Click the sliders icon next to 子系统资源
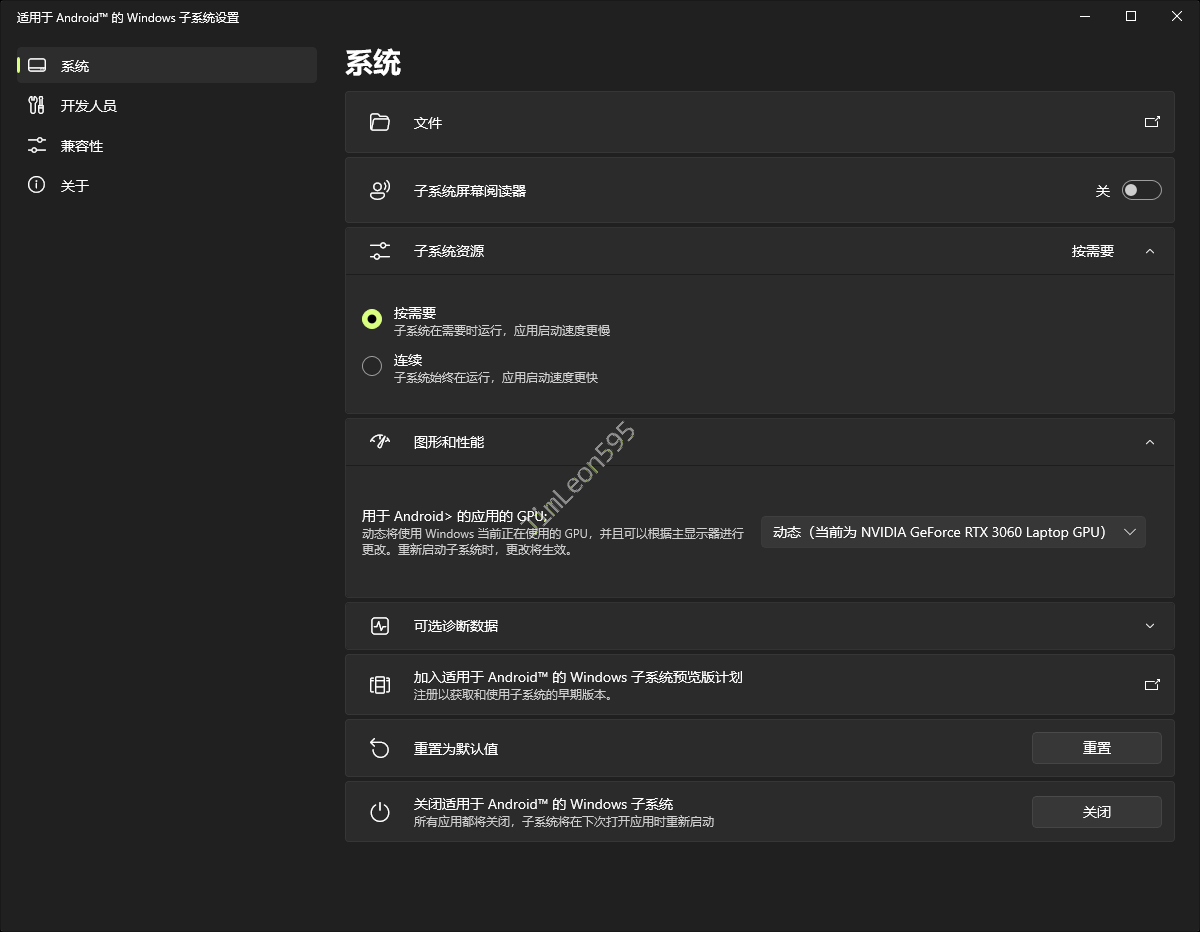 pyautogui.click(x=379, y=251)
